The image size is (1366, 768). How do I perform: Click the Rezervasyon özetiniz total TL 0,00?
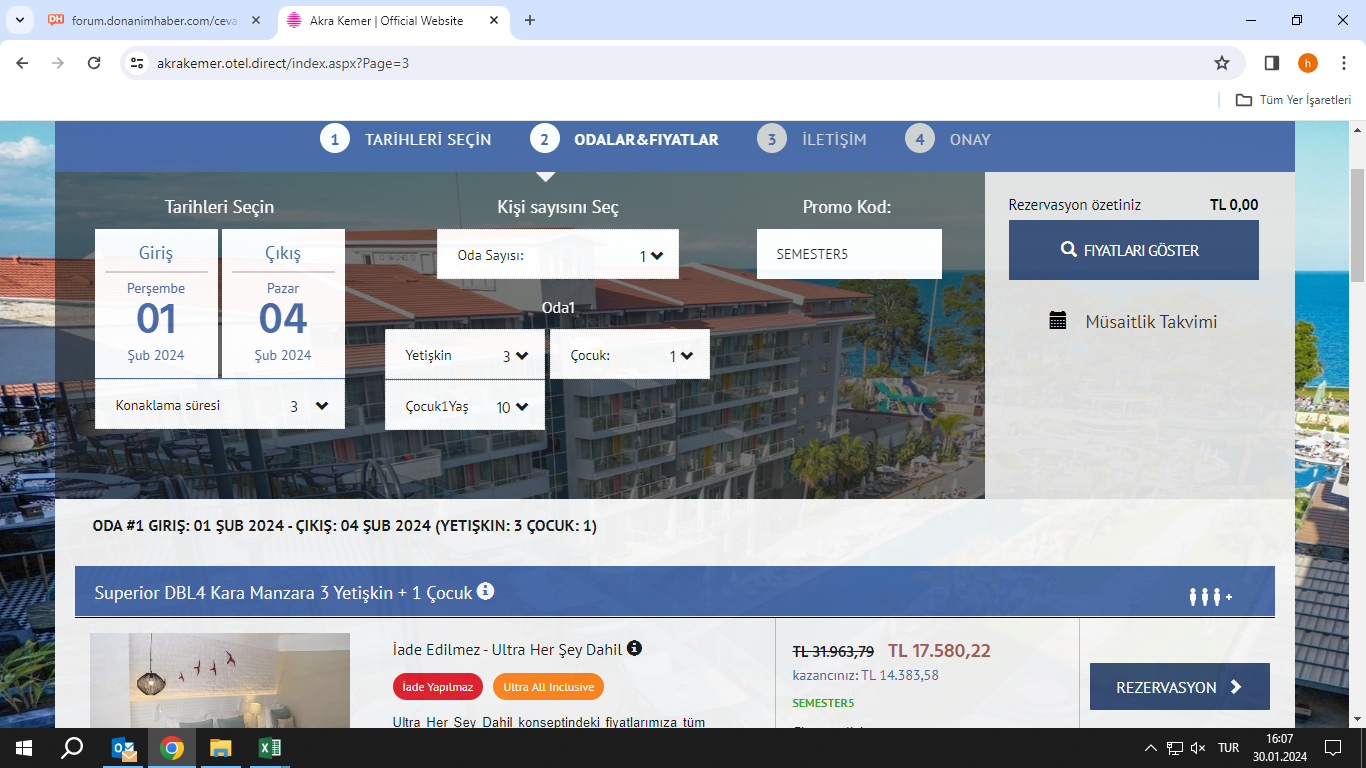tap(1234, 205)
